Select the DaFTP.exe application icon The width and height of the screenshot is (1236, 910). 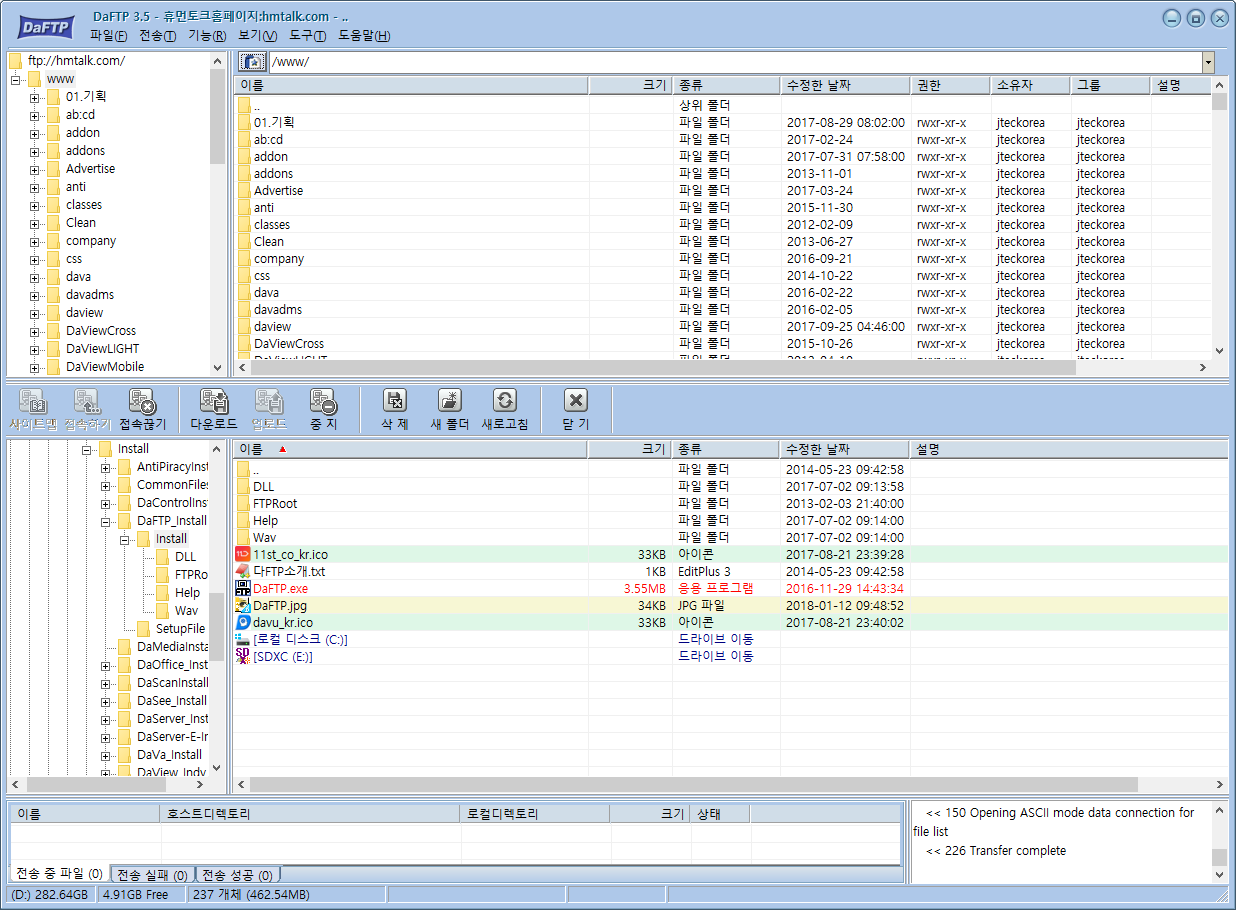[243, 588]
